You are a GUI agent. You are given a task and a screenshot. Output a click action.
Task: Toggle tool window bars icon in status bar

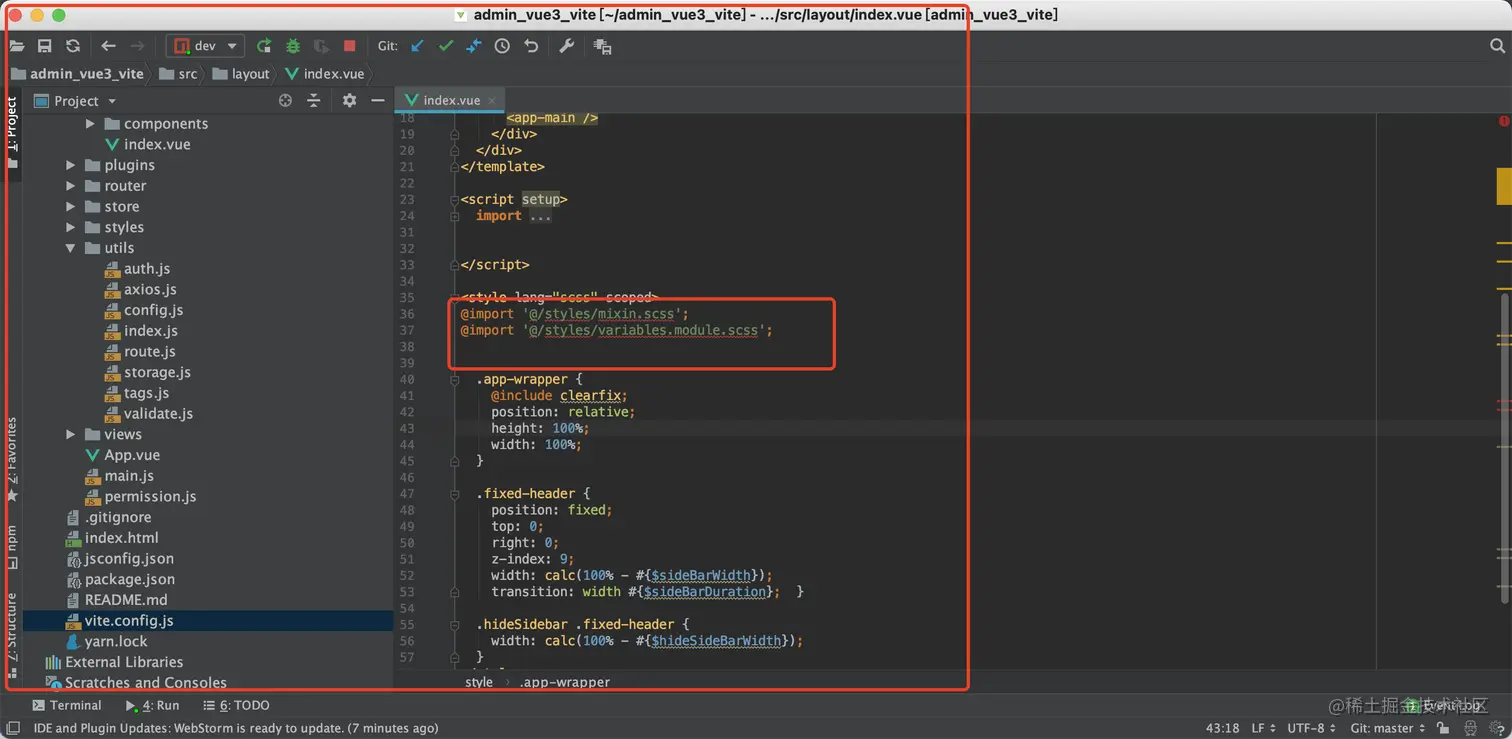tap(13, 728)
